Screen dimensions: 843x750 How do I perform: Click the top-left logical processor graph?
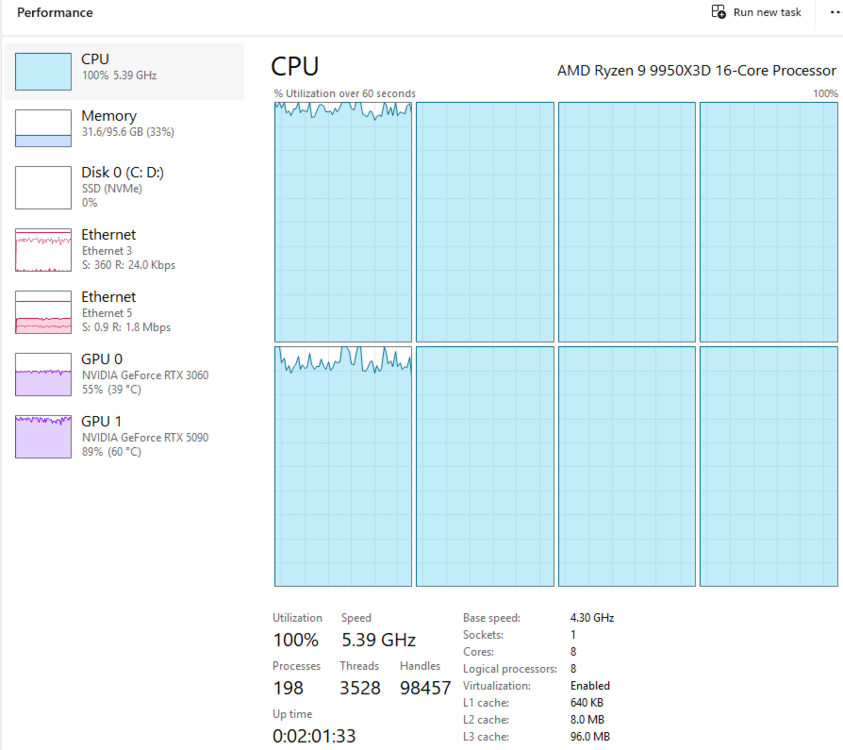(343, 222)
